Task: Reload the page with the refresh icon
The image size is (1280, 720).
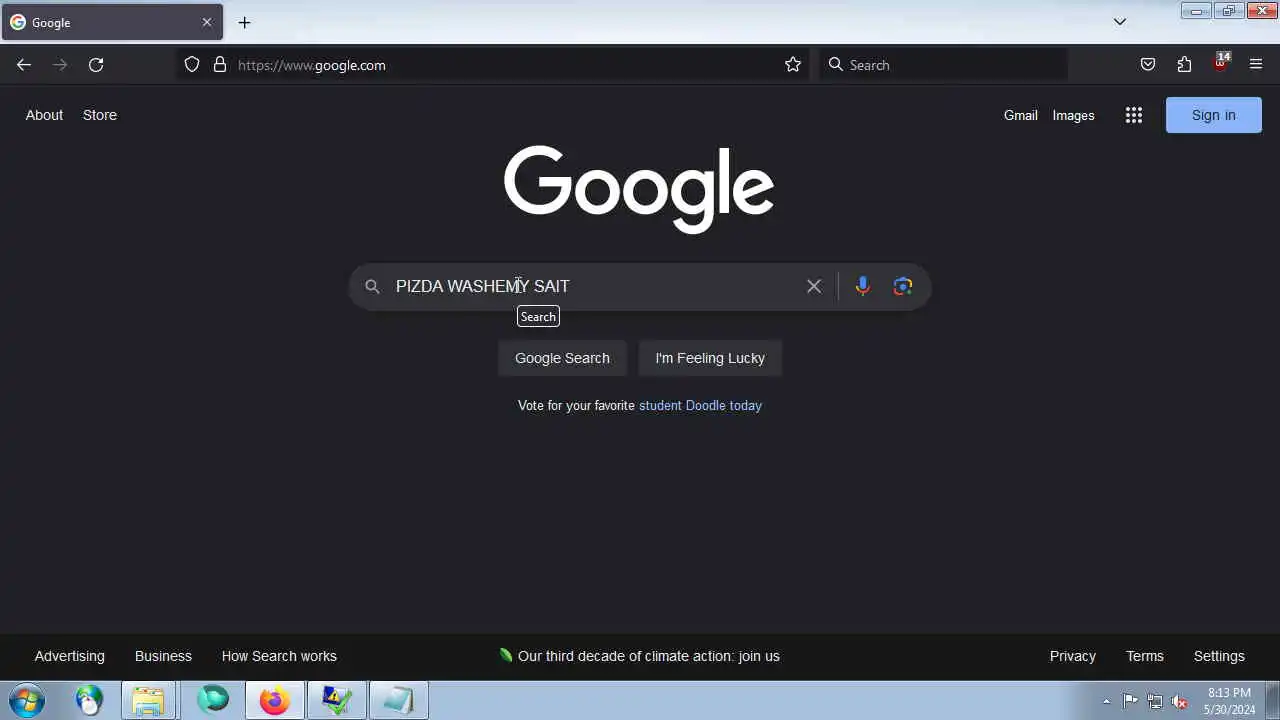Action: 96,65
